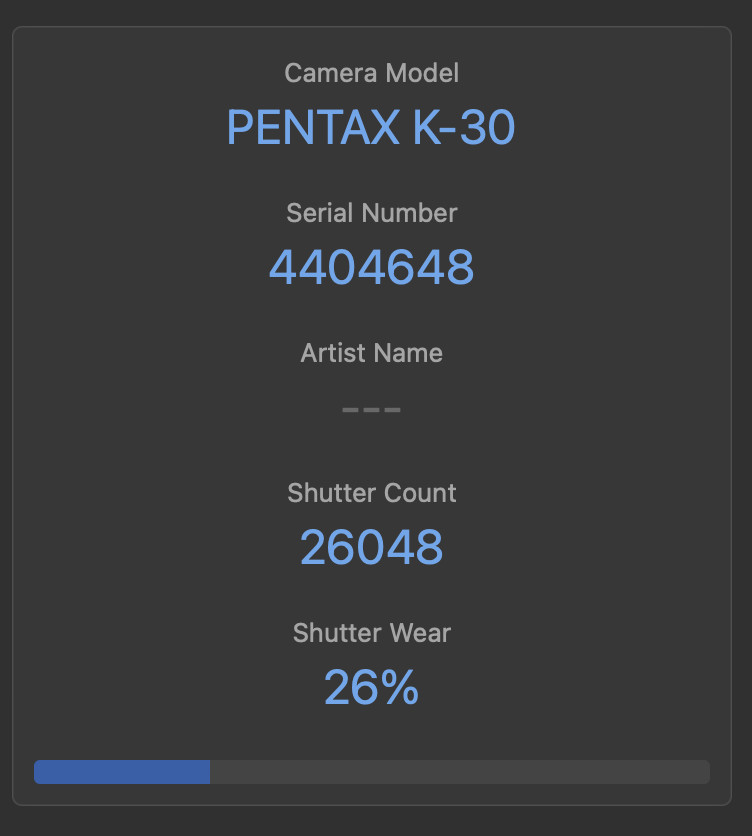Screen dimensions: 752x836
Task: Click the Artist Name label
Action: [x=372, y=353]
